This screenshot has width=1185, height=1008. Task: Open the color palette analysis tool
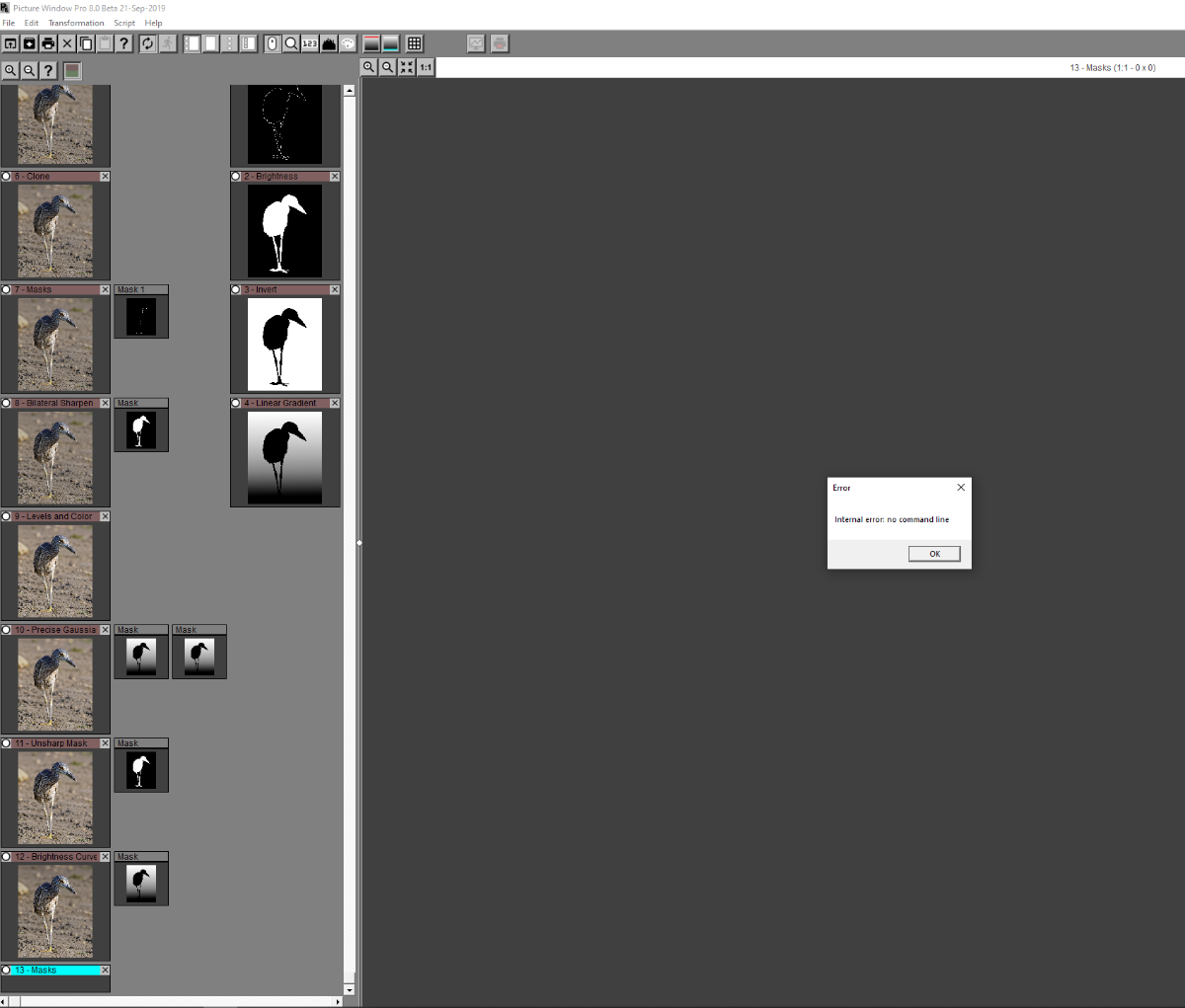348,43
